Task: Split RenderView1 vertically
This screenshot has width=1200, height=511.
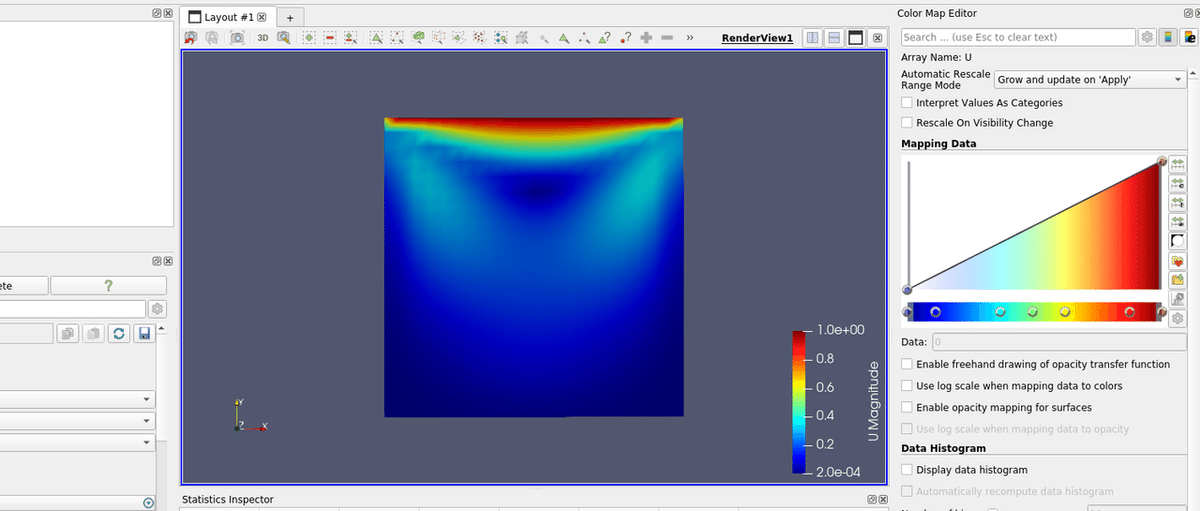Action: (834, 37)
